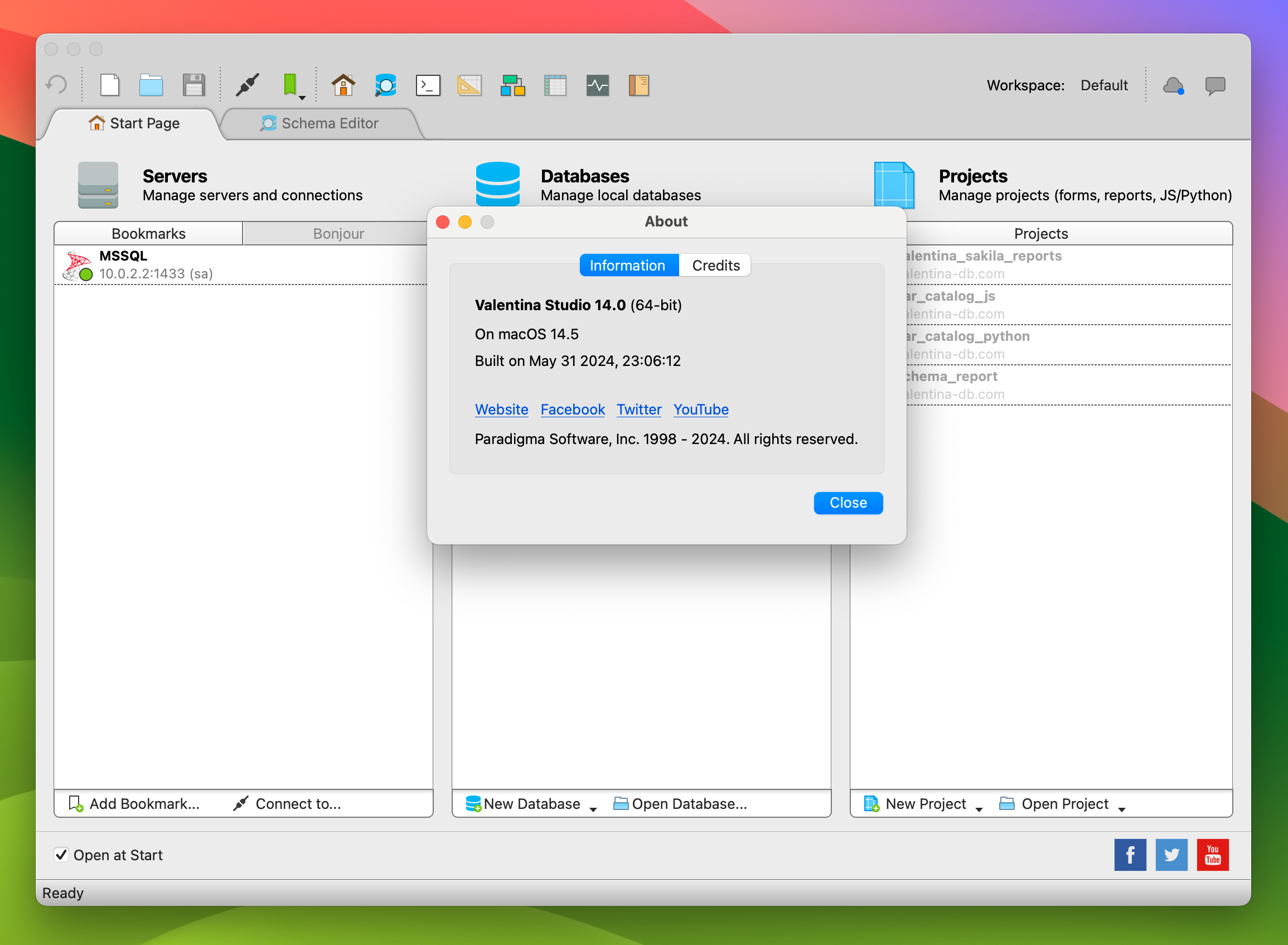
Task: Select the MSSQL bookmark entry
Action: 244,265
